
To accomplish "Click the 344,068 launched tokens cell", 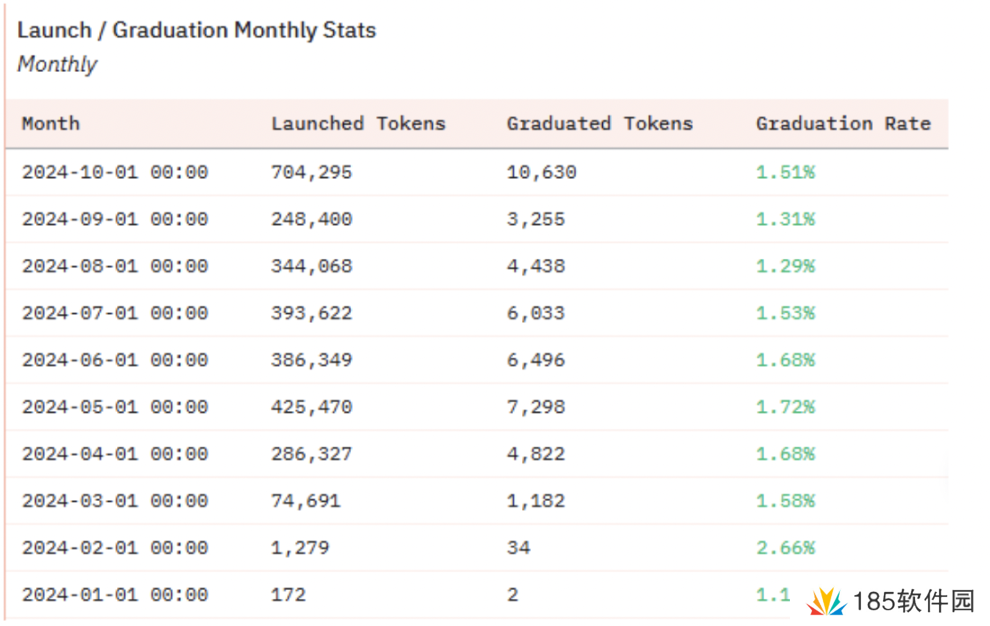I will tap(311, 266).
